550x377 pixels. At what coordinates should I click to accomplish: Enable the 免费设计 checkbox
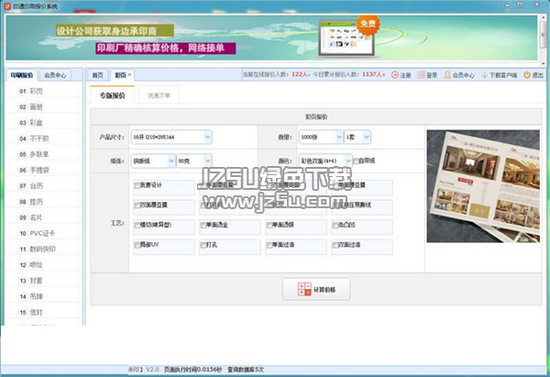pos(137,185)
